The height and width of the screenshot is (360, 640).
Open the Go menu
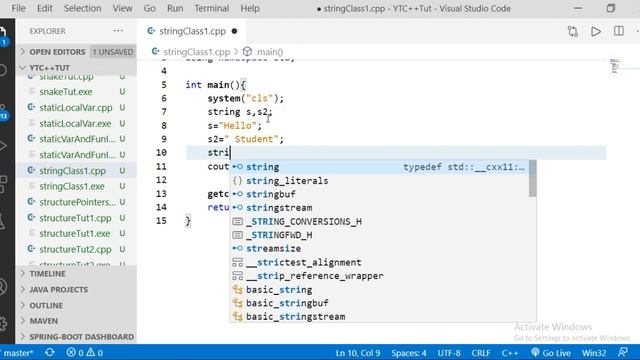[x=149, y=8]
